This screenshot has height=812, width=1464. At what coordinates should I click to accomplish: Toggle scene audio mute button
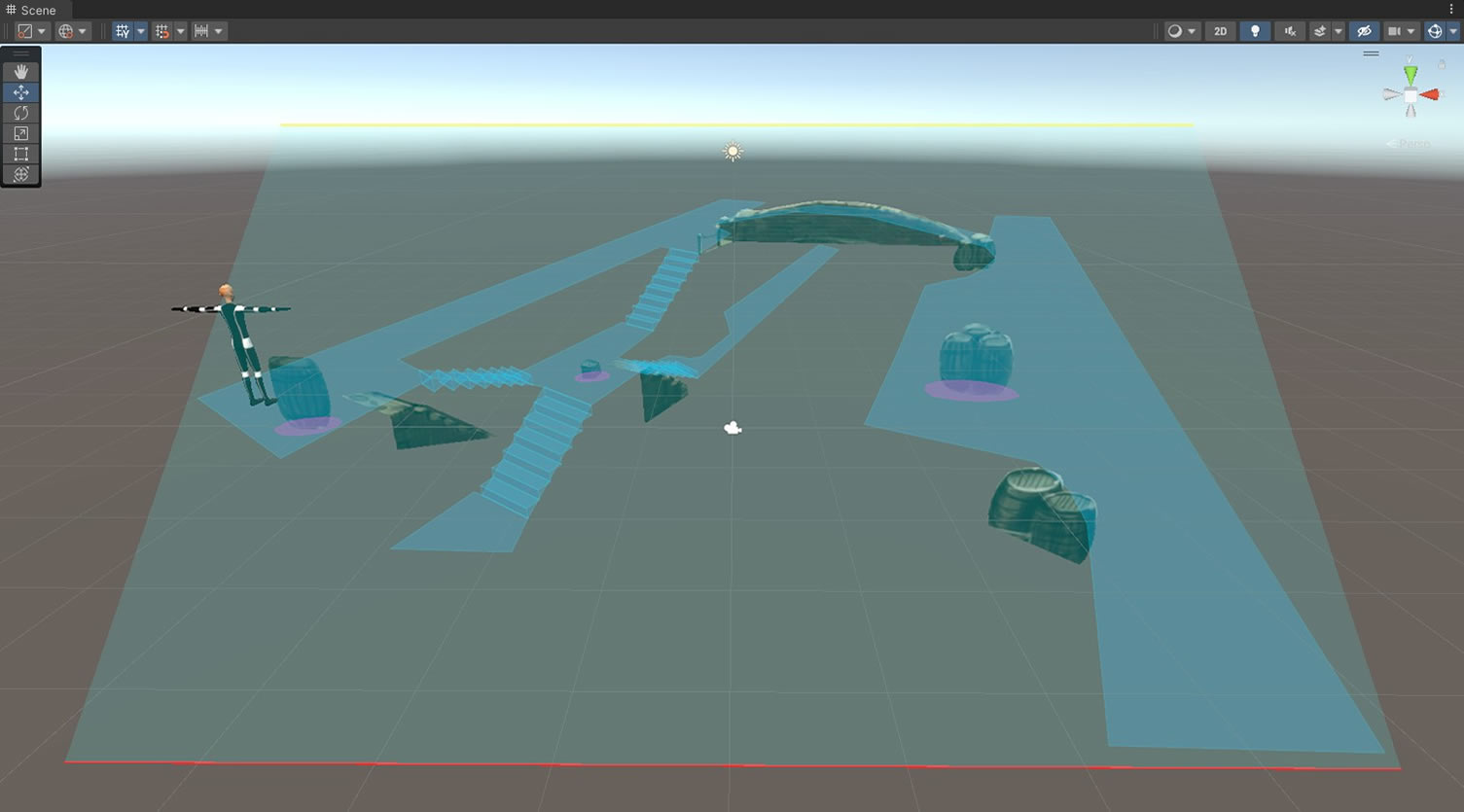[x=1290, y=31]
